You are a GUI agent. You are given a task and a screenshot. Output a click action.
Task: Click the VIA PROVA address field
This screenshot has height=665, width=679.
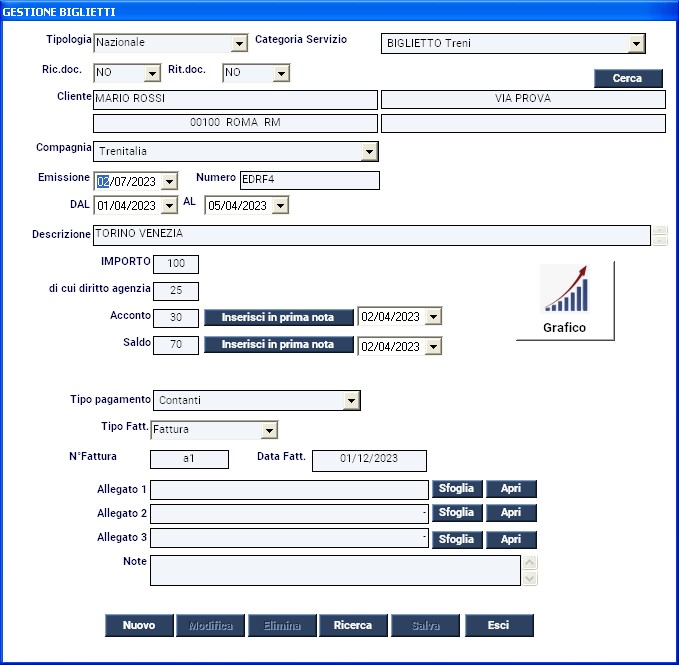pyautogui.click(x=523, y=100)
